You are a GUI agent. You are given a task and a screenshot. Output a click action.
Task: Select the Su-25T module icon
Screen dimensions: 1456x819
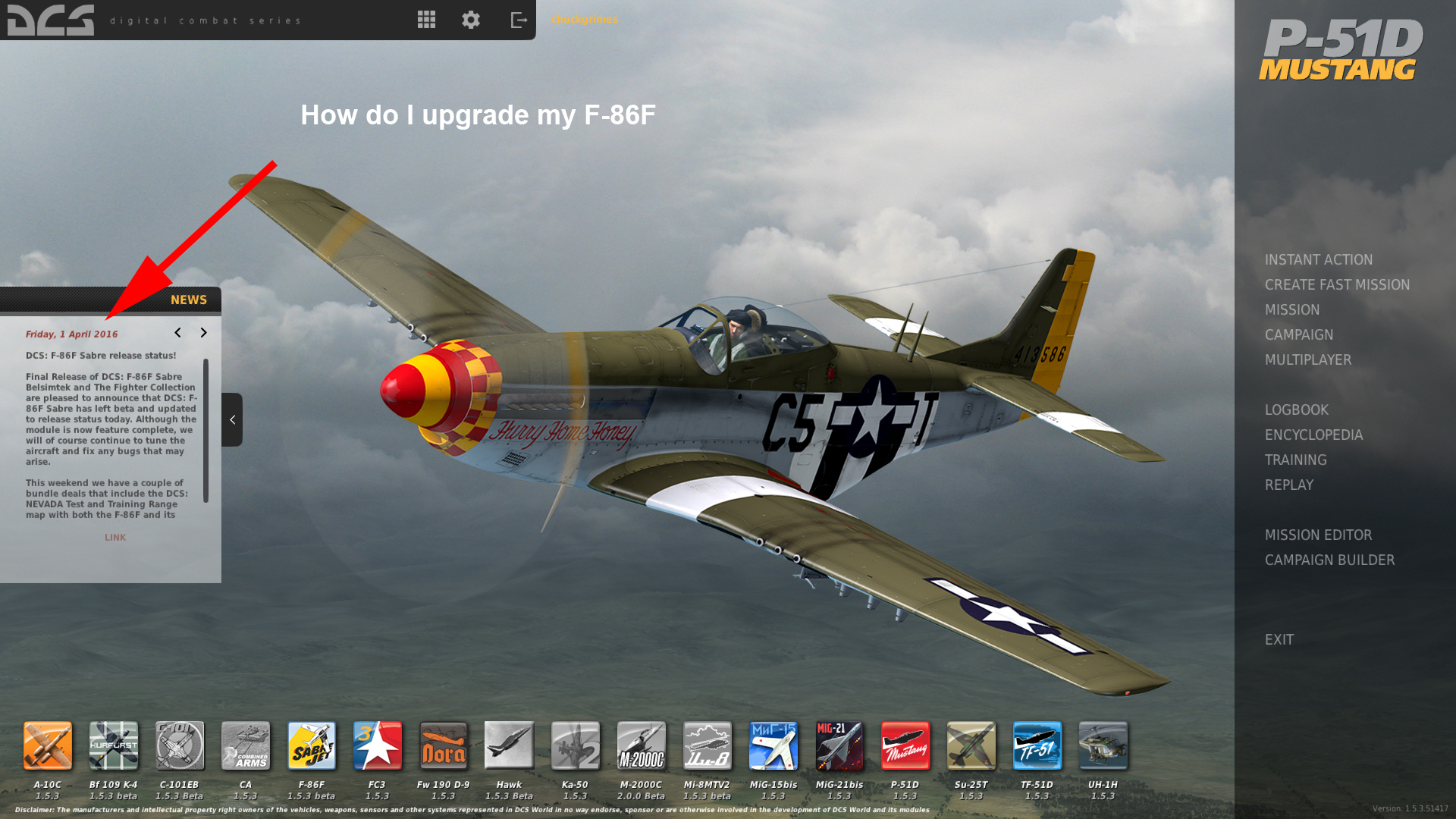[971, 745]
